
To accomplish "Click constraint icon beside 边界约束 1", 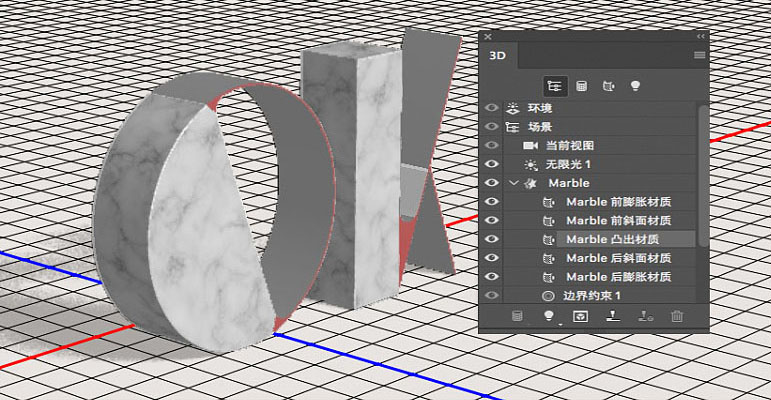I will click(548, 296).
